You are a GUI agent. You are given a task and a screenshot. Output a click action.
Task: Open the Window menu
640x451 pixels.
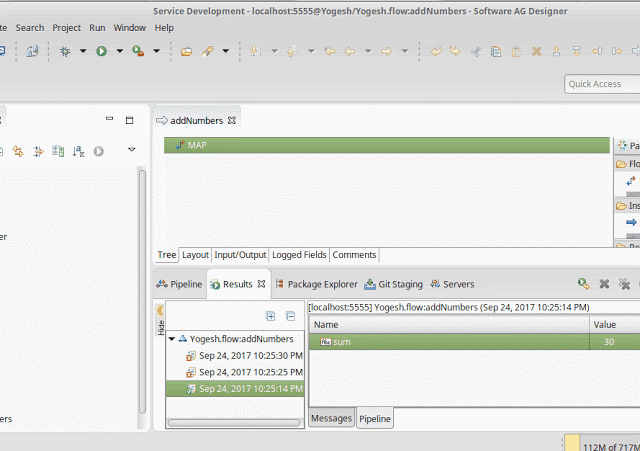coord(129,28)
